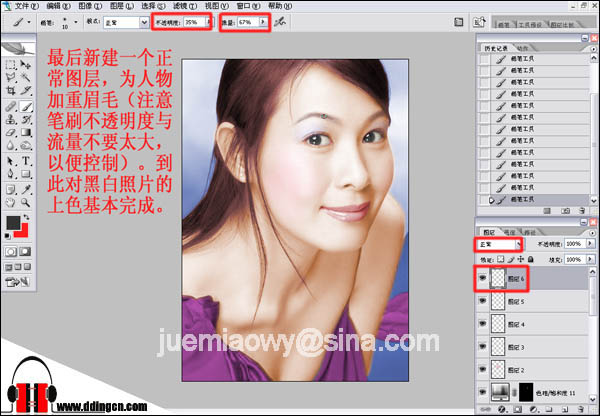Hide the Hue/Saturation 11 adjustment layer
This screenshot has height=416, width=600.
pyautogui.click(x=483, y=392)
